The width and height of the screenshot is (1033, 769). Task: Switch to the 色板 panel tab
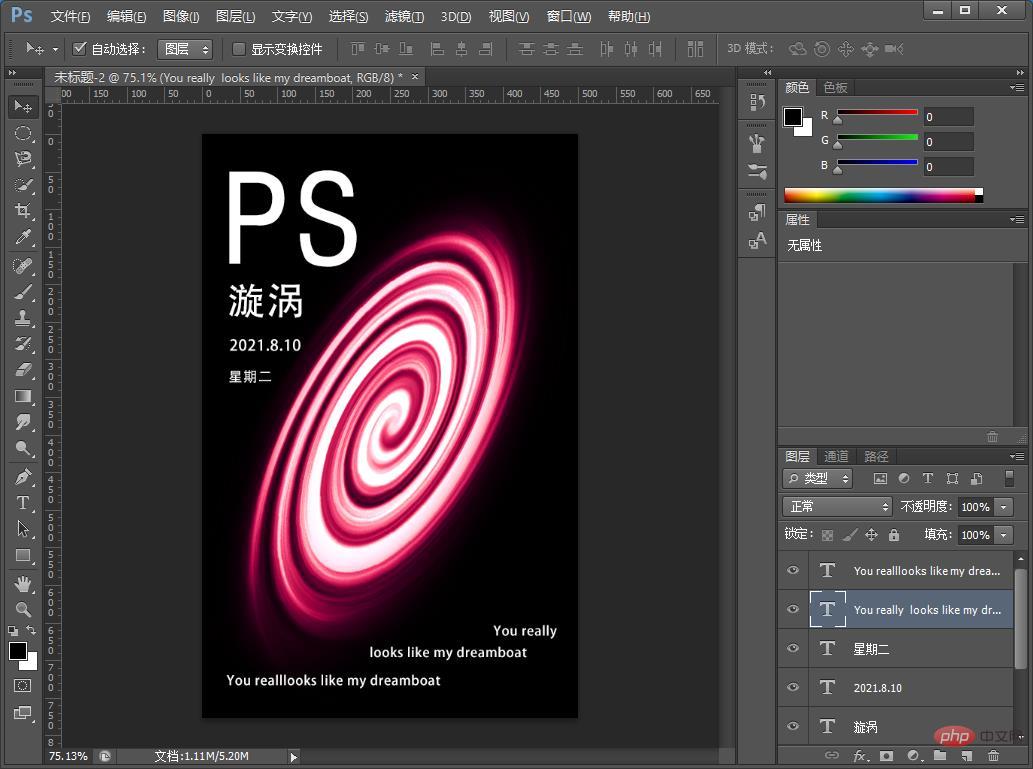(x=835, y=88)
